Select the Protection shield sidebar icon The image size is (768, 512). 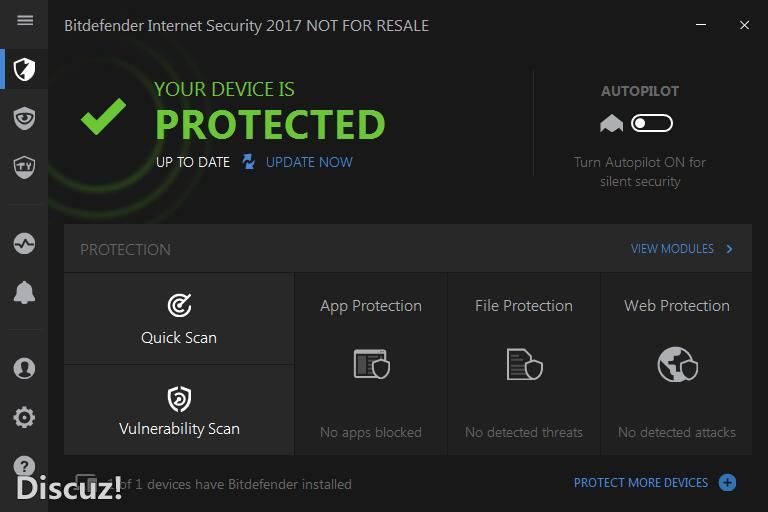click(x=25, y=69)
